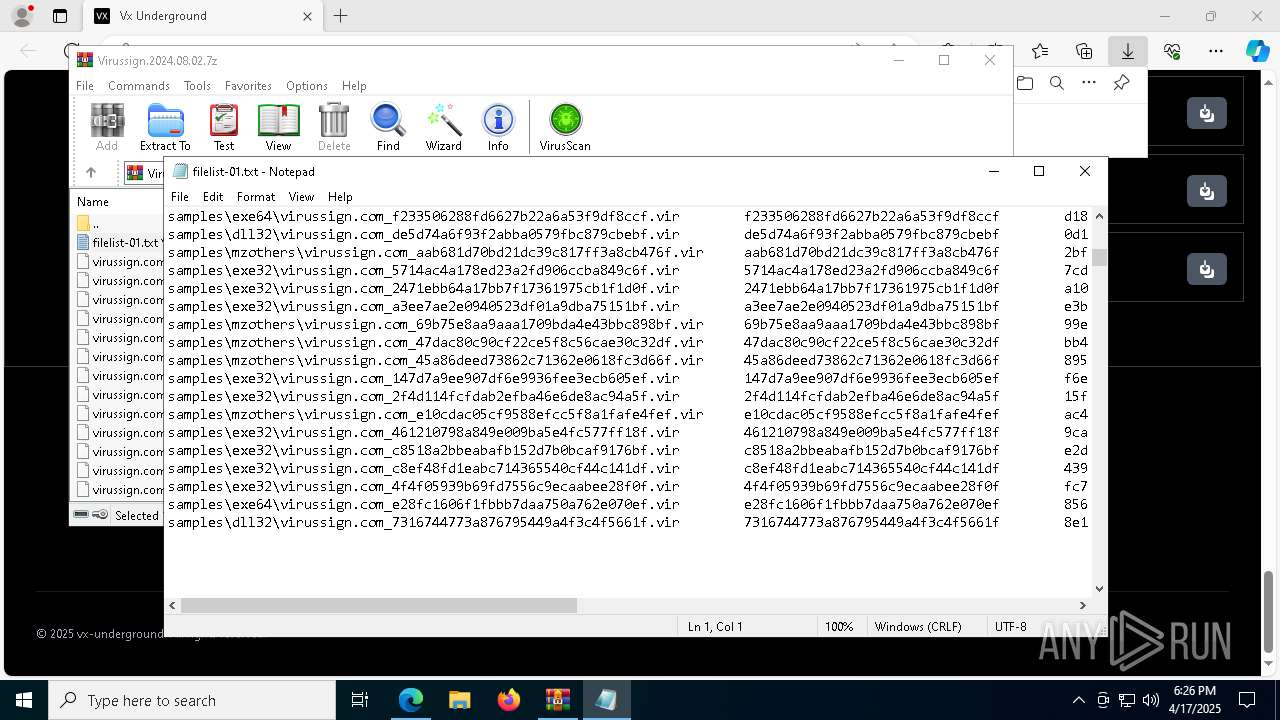Image resolution: width=1280 pixels, height=720 pixels.
Task: Open WinRAR Tools menu
Action: pyautogui.click(x=197, y=86)
